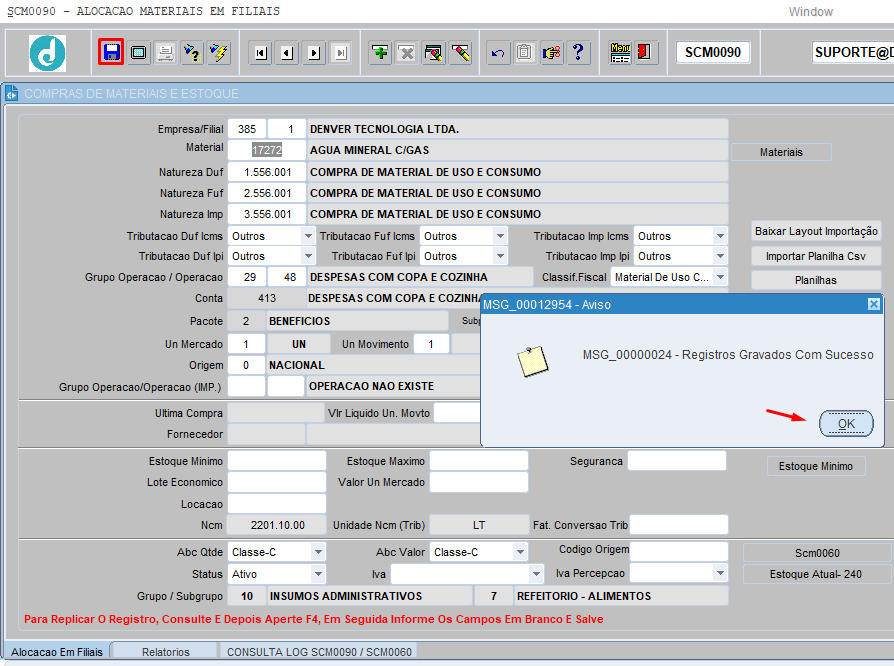
Task: Expand the Abc Valor Classe-C dropdown
Action: pos(520,552)
